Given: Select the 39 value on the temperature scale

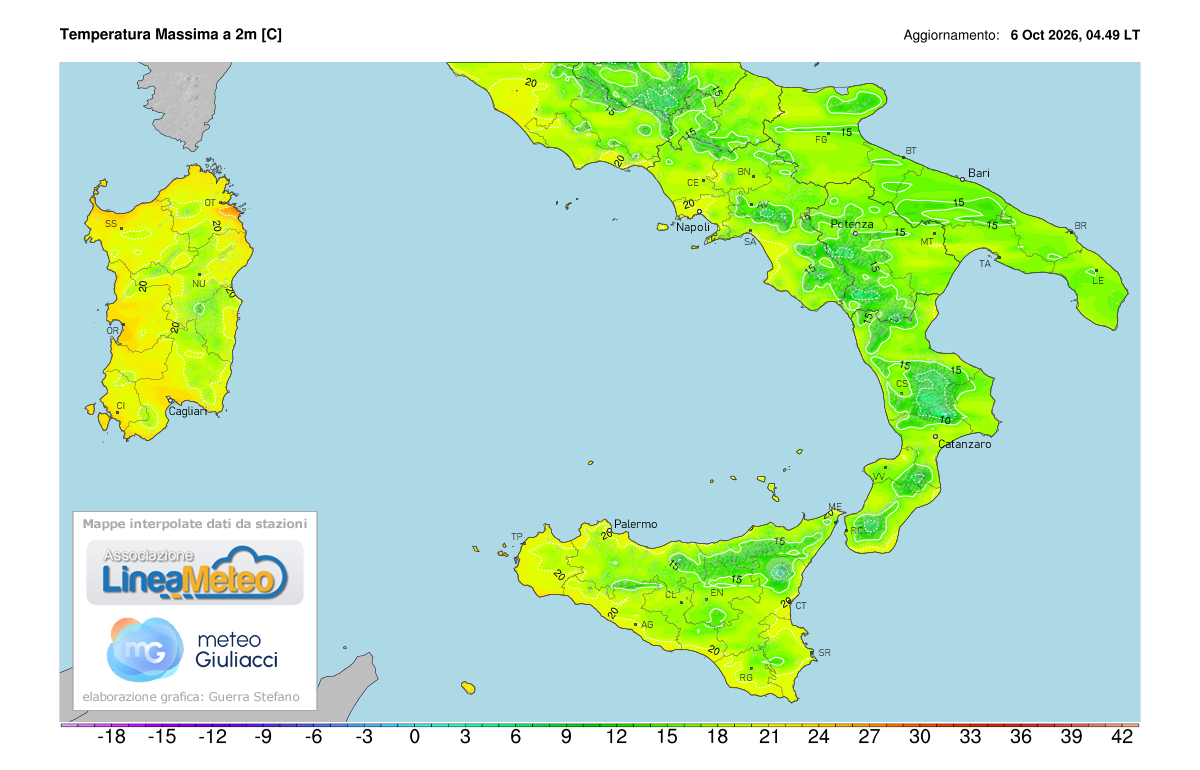Looking at the screenshot, I should pyautogui.click(x=1071, y=738).
